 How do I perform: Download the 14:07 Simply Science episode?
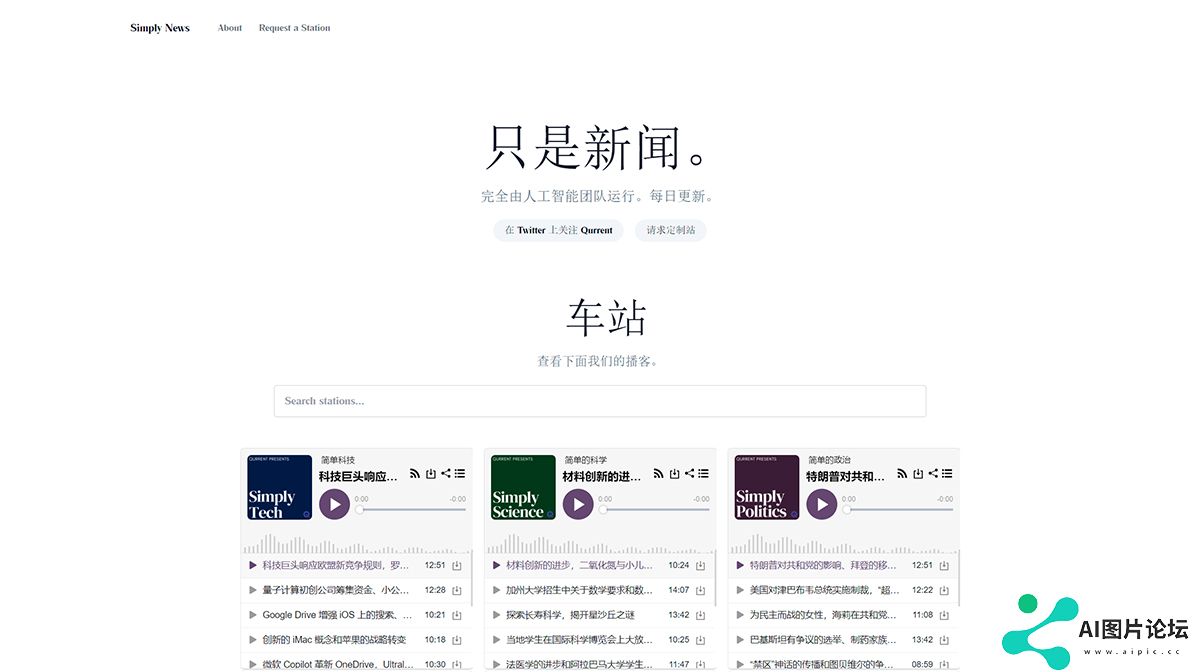[700, 590]
